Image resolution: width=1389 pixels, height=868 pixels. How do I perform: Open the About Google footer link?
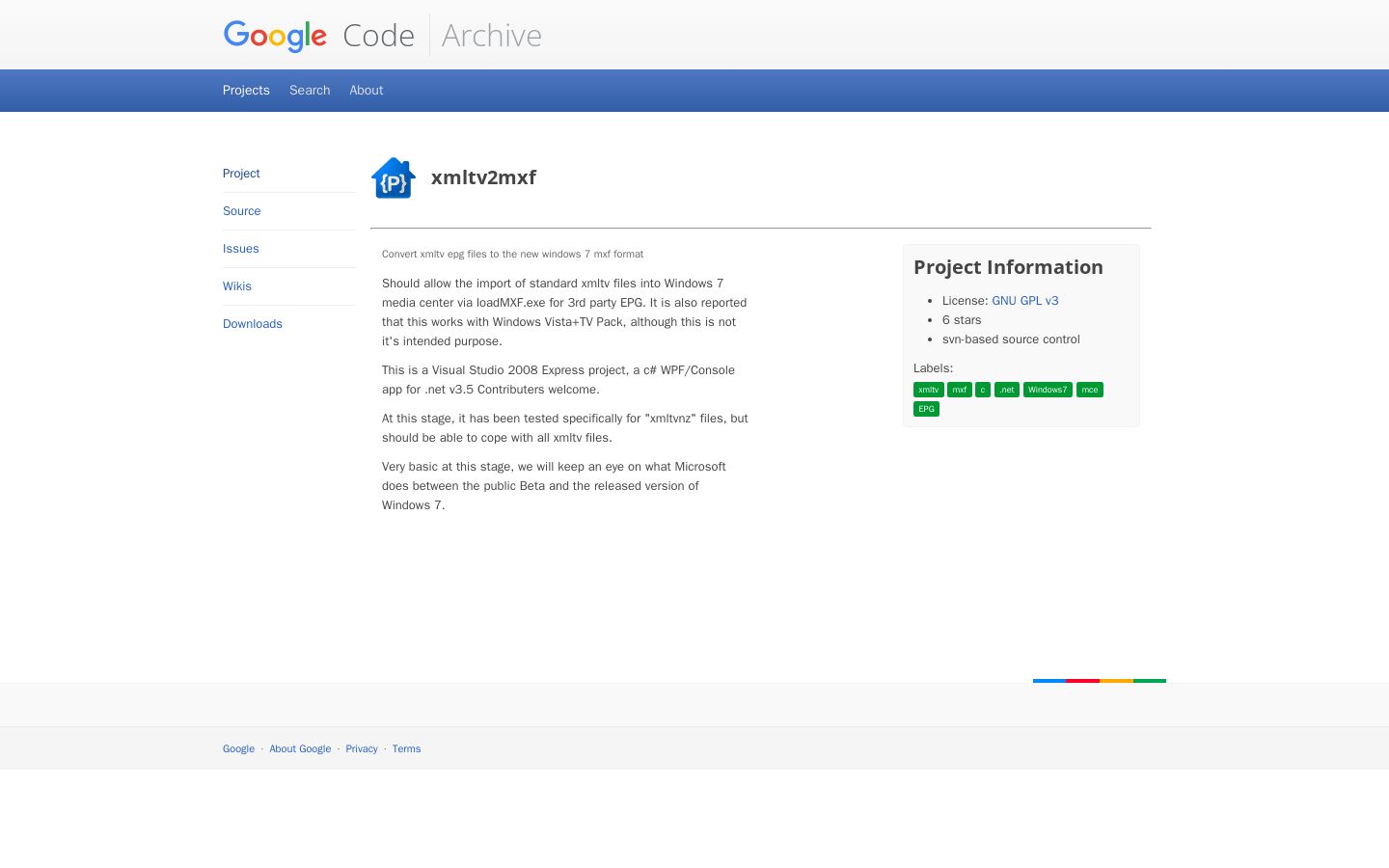coord(300,749)
